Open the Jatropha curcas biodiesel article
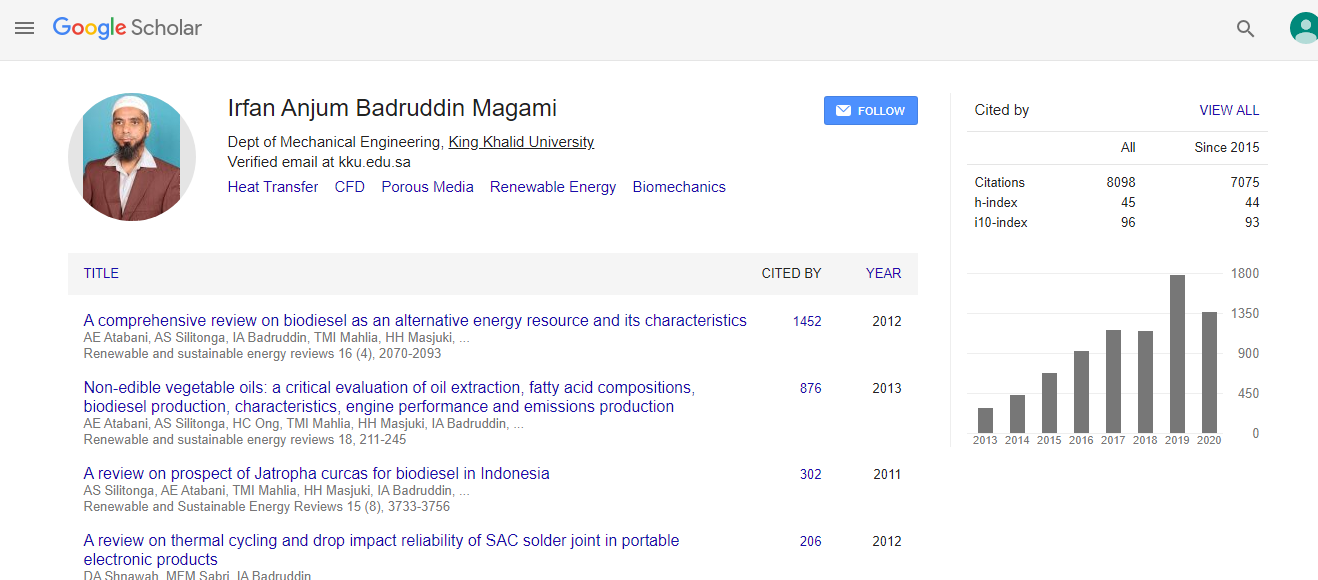 pos(317,474)
